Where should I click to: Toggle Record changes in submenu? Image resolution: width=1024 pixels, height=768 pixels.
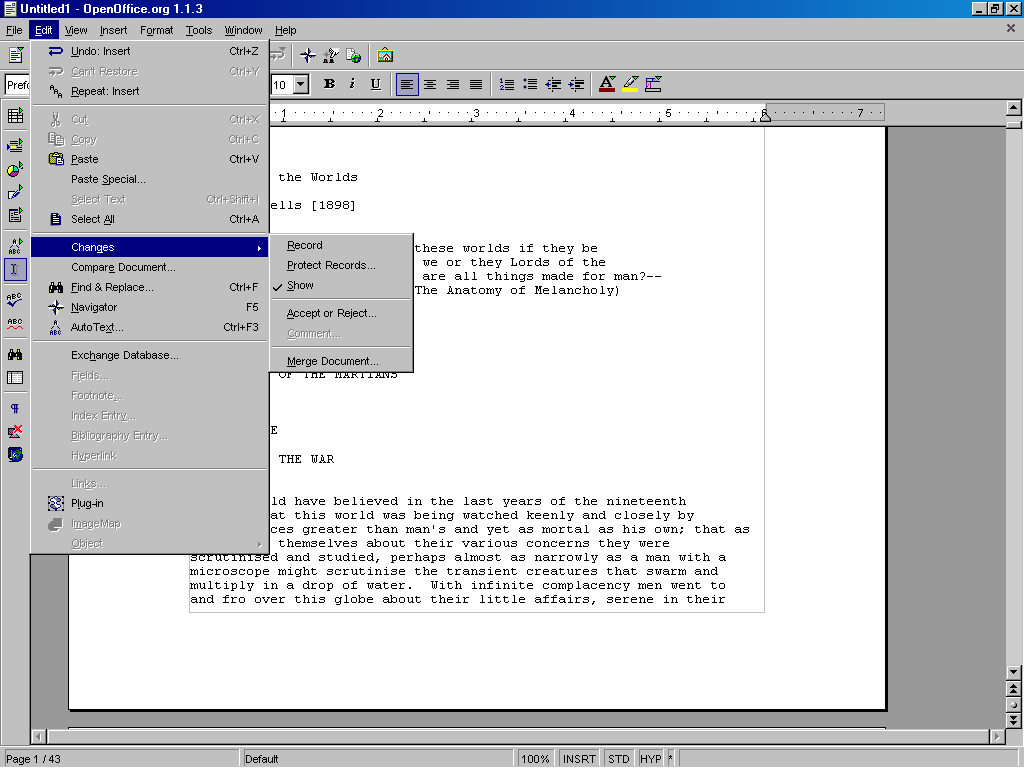pyautogui.click(x=304, y=246)
